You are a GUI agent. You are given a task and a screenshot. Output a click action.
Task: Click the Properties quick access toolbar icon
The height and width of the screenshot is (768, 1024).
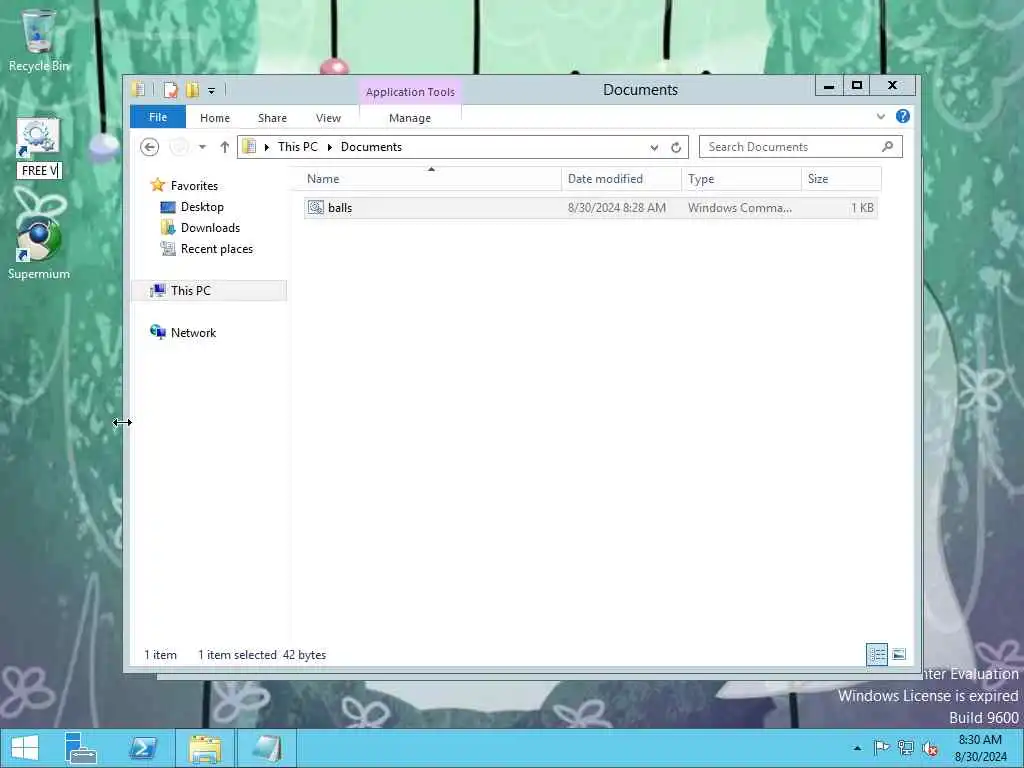pos(170,89)
